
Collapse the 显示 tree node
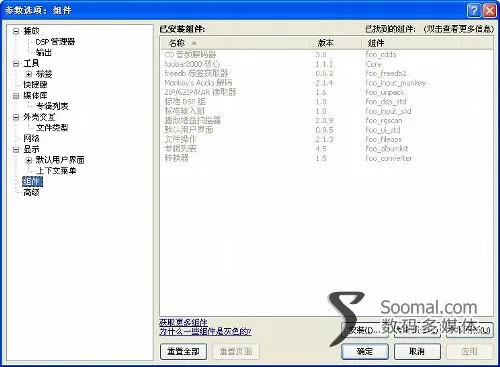pyautogui.click(x=16, y=150)
